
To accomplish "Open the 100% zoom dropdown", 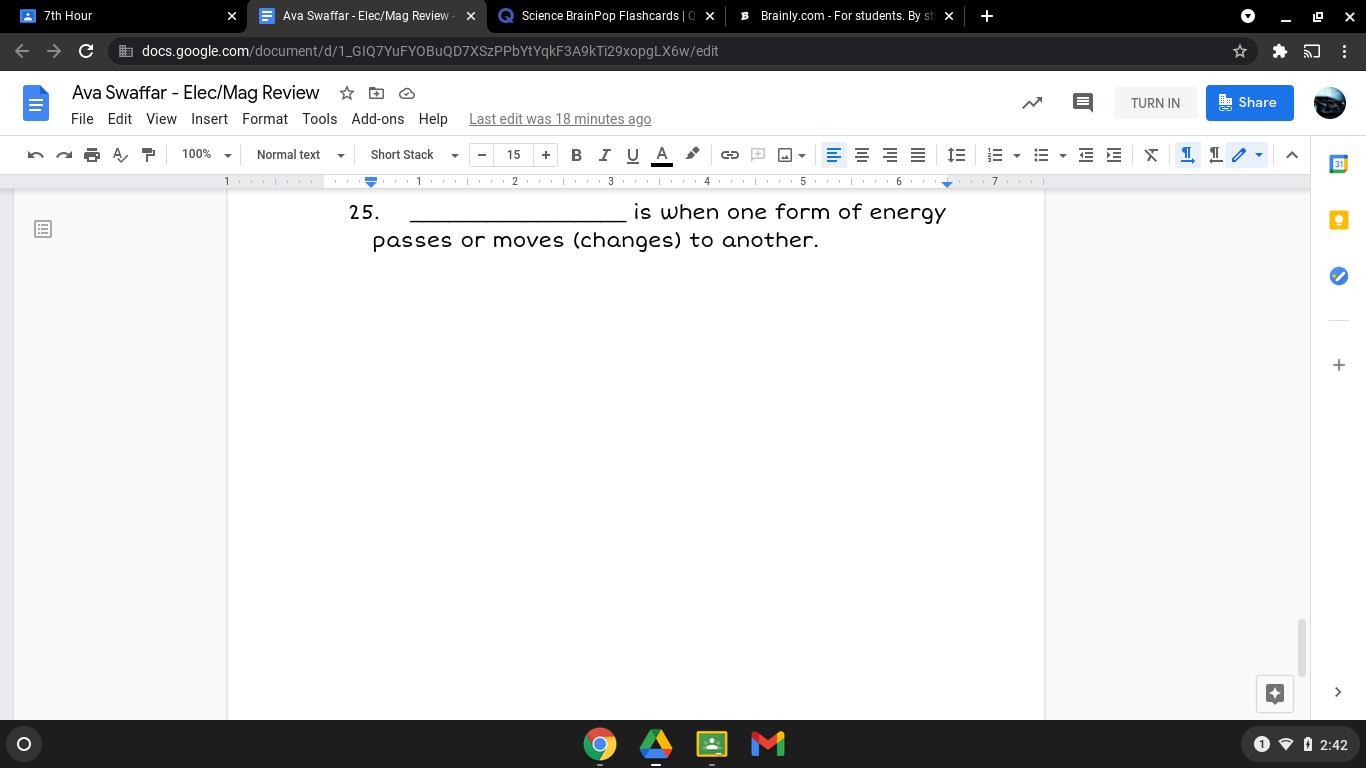I will [206, 155].
